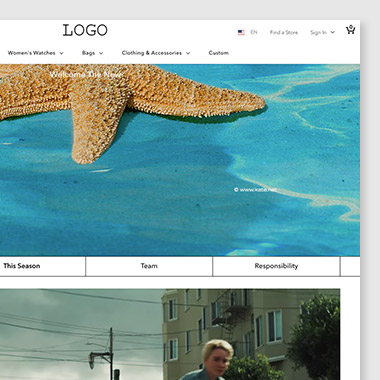Click the US flag language icon

(x=241, y=32)
